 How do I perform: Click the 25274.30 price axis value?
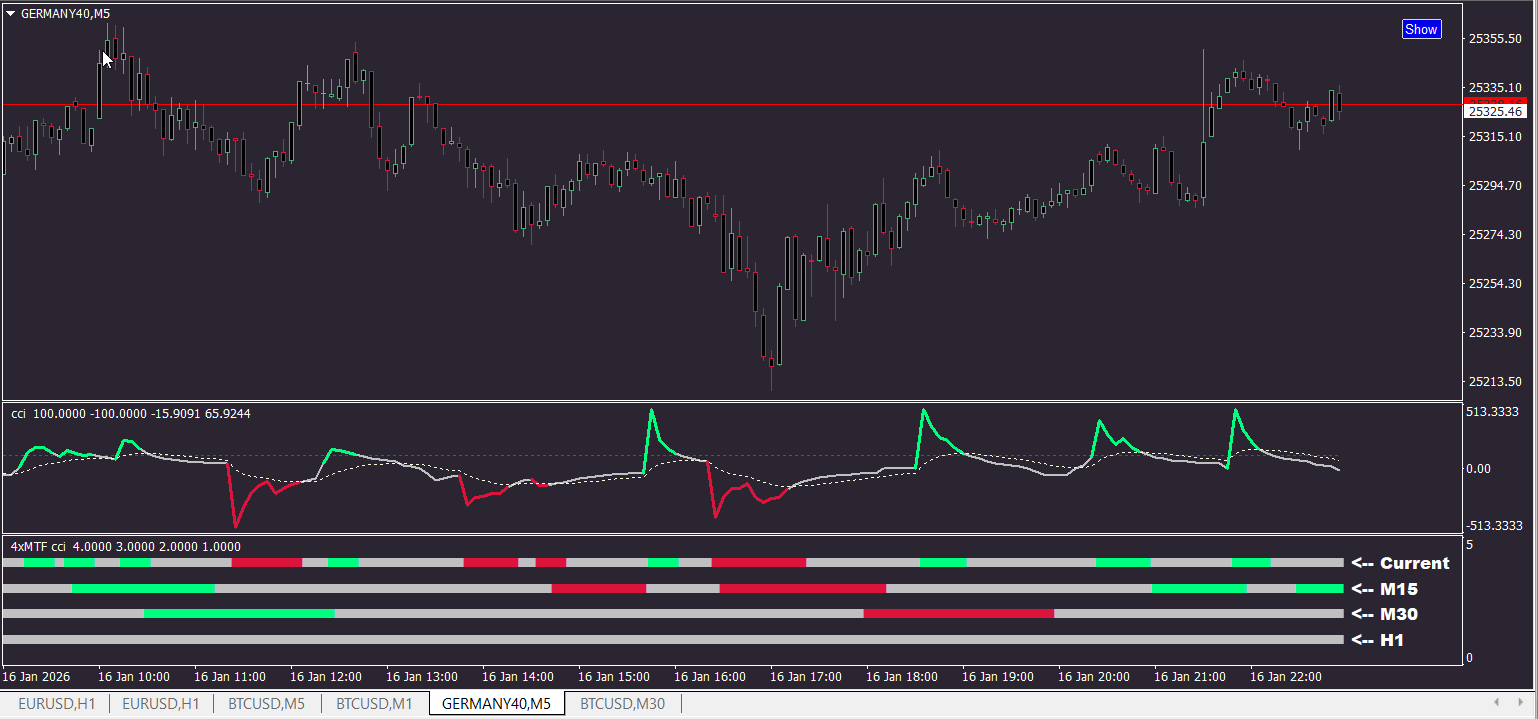(x=1495, y=235)
